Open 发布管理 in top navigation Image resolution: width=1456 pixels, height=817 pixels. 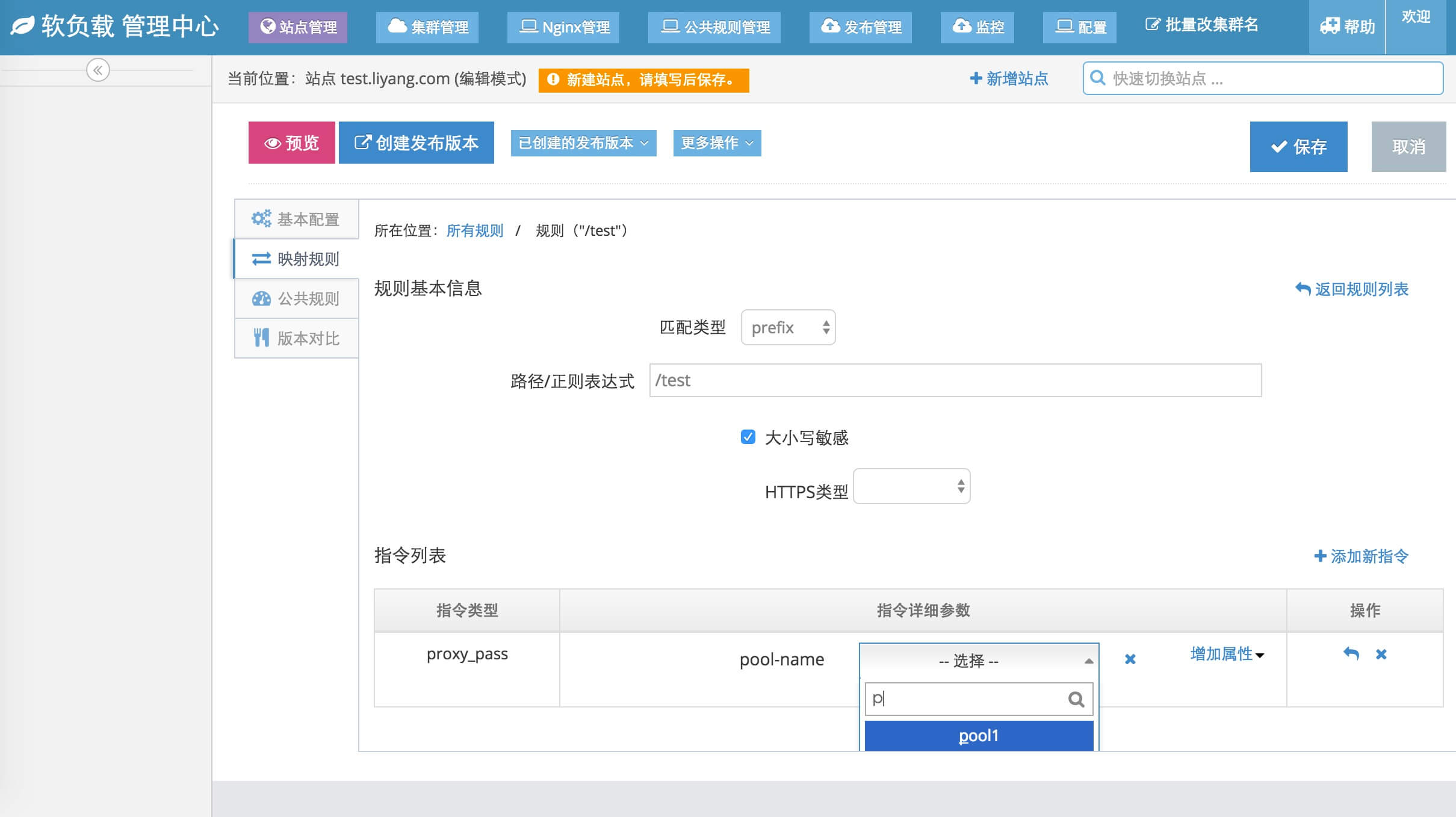860,27
